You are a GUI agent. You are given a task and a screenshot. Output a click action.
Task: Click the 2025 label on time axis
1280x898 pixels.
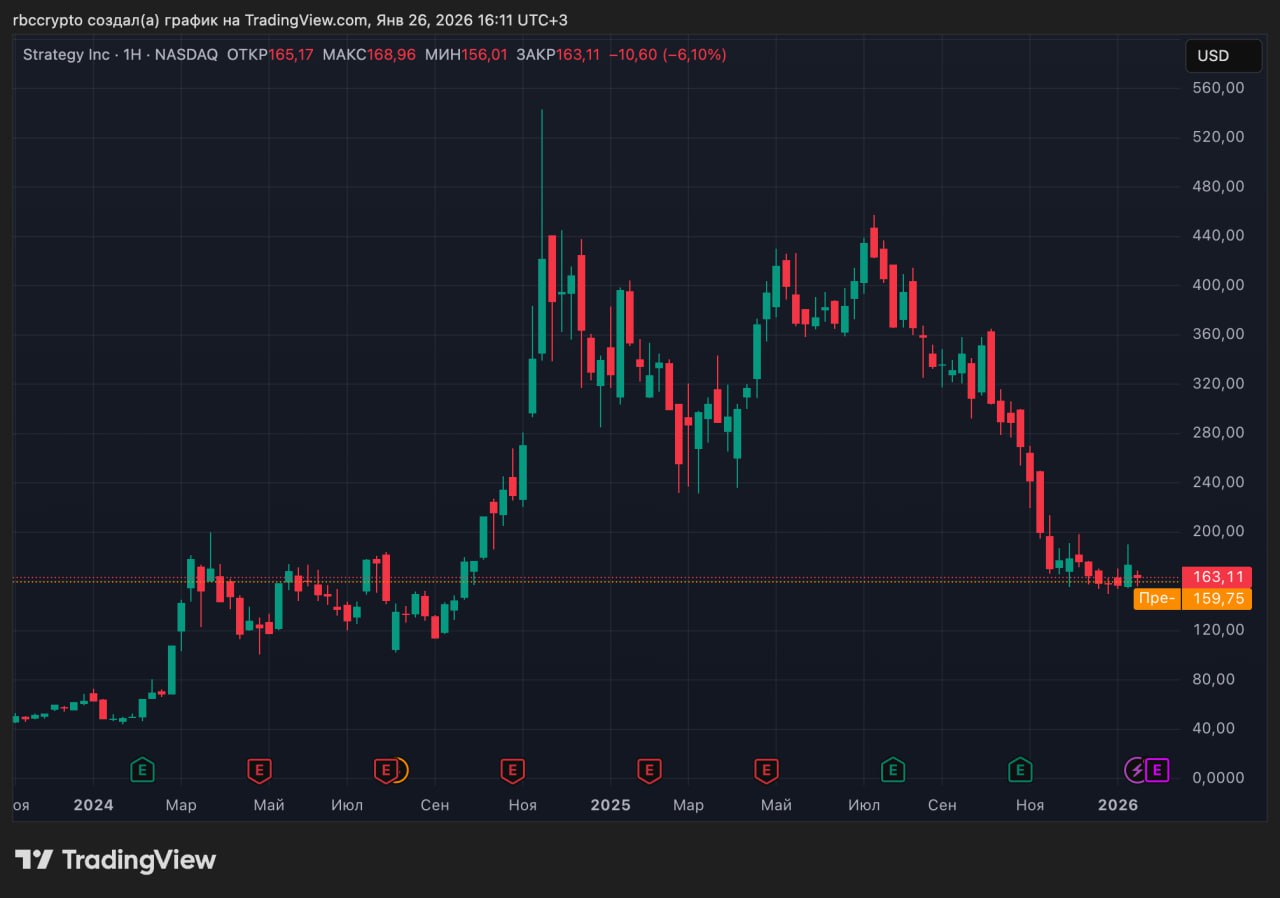[x=610, y=805]
